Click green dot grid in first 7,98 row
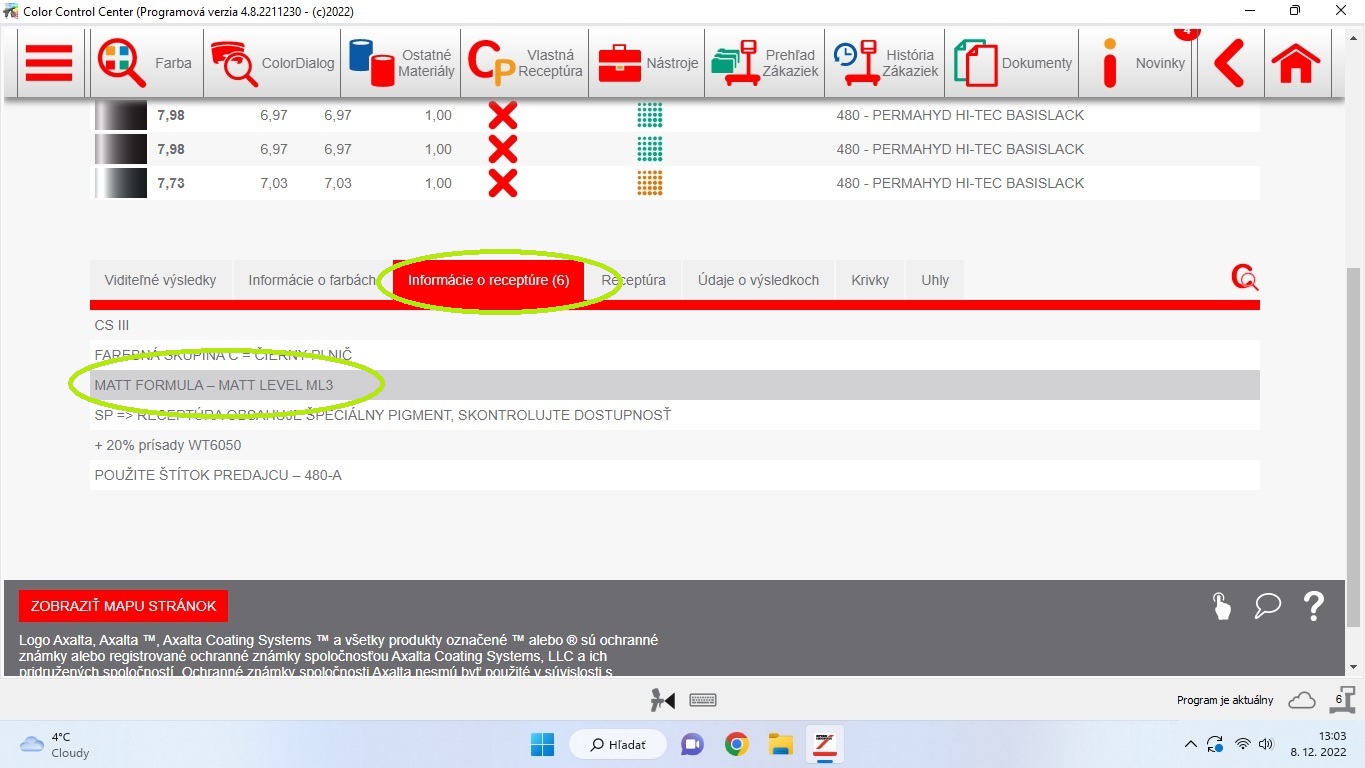1365x768 pixels. tap(650, 115)
